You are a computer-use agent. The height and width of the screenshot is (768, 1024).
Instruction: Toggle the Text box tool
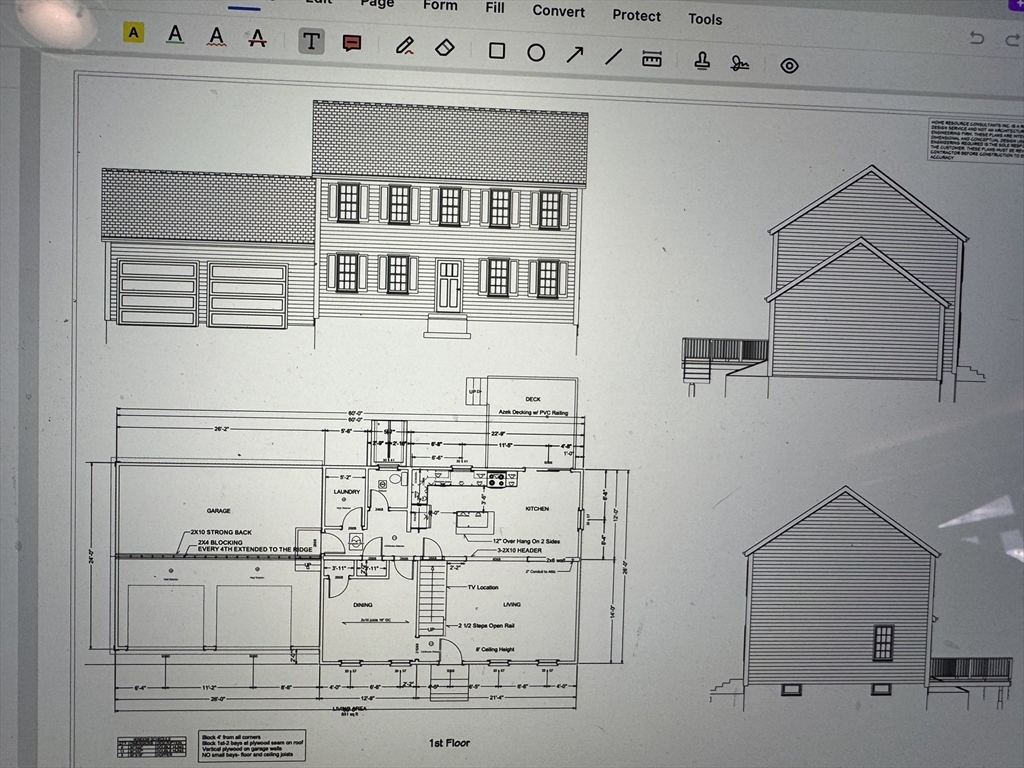pyautogui.click(x=311, y=41)
